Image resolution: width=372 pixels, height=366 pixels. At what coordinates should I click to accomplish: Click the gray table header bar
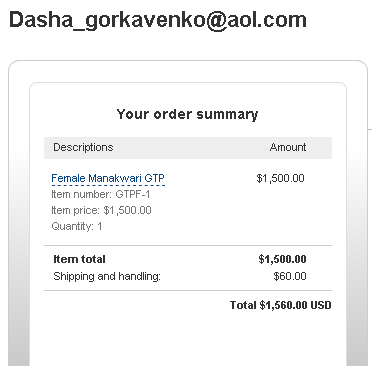point(188,148)
